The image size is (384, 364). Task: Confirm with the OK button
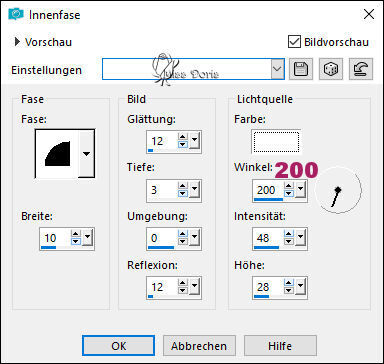tap(118, 346)
